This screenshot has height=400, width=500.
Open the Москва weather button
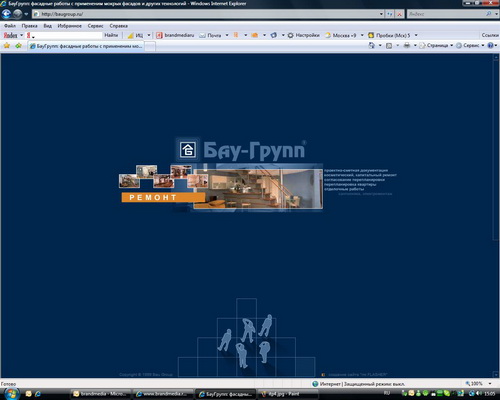tap(341, 35)
